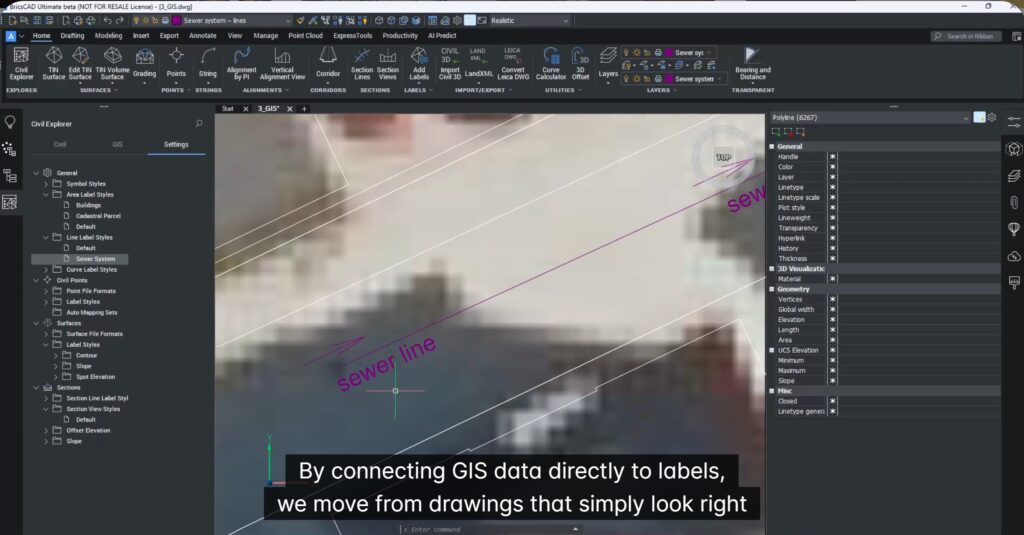Image resolution: width=1024 pixels, height=535 pixels.
Task: Expand the Symbol Styles tree node
Action: (x=46, y=184)
